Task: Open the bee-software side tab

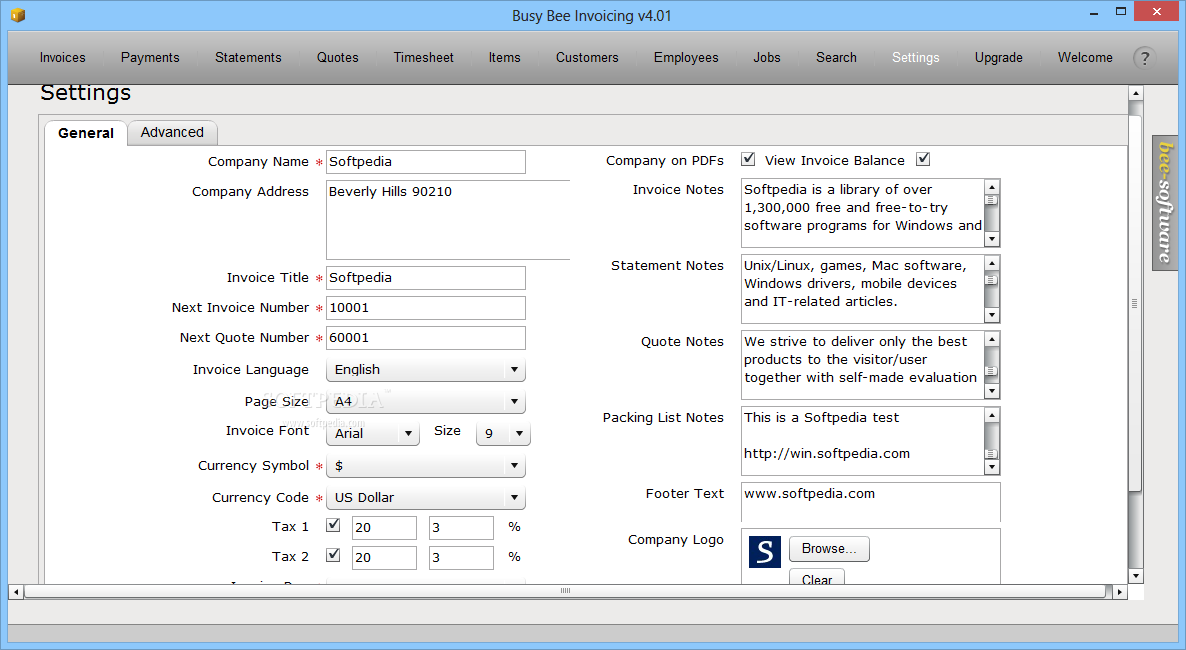Action: (x=1165, y=202)
